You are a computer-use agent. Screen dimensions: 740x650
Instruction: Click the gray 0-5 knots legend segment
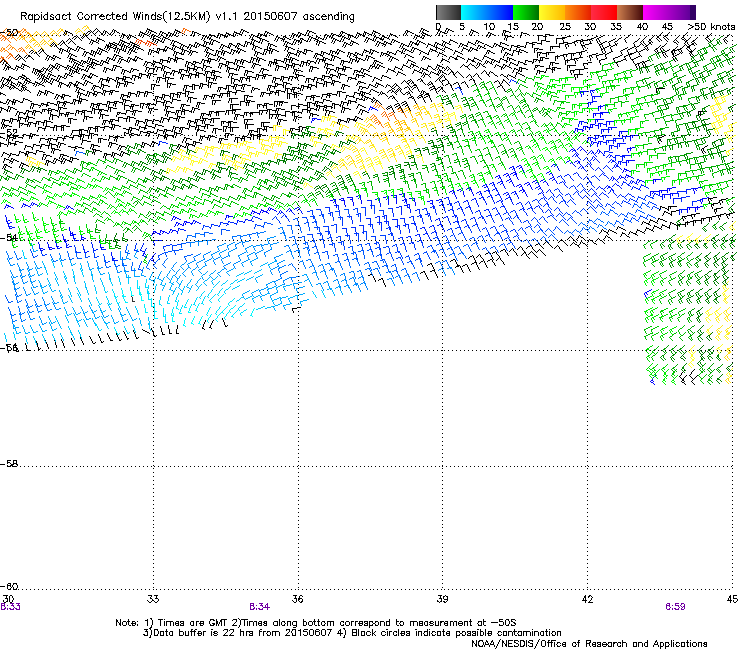click(x=448, y=12)
